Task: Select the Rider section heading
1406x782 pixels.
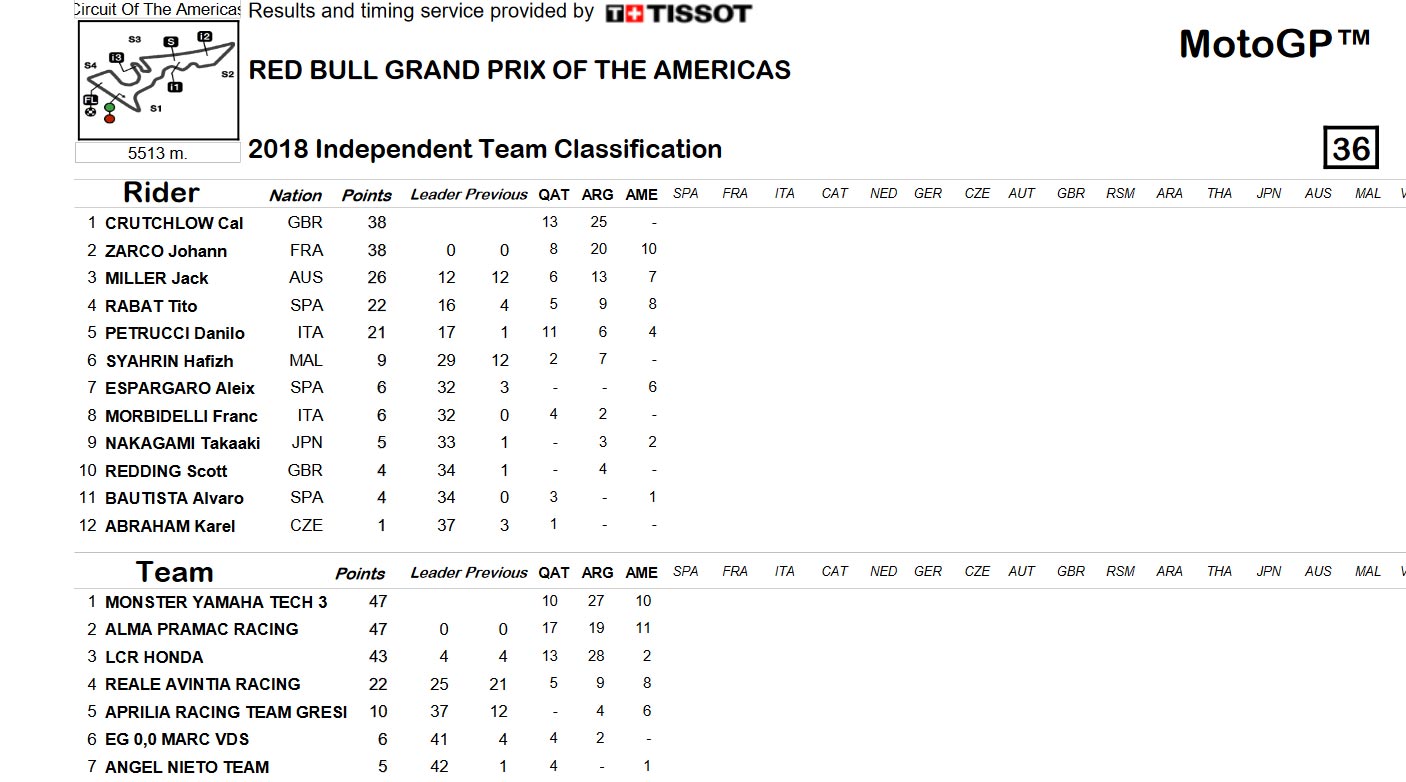Action: 161,192
